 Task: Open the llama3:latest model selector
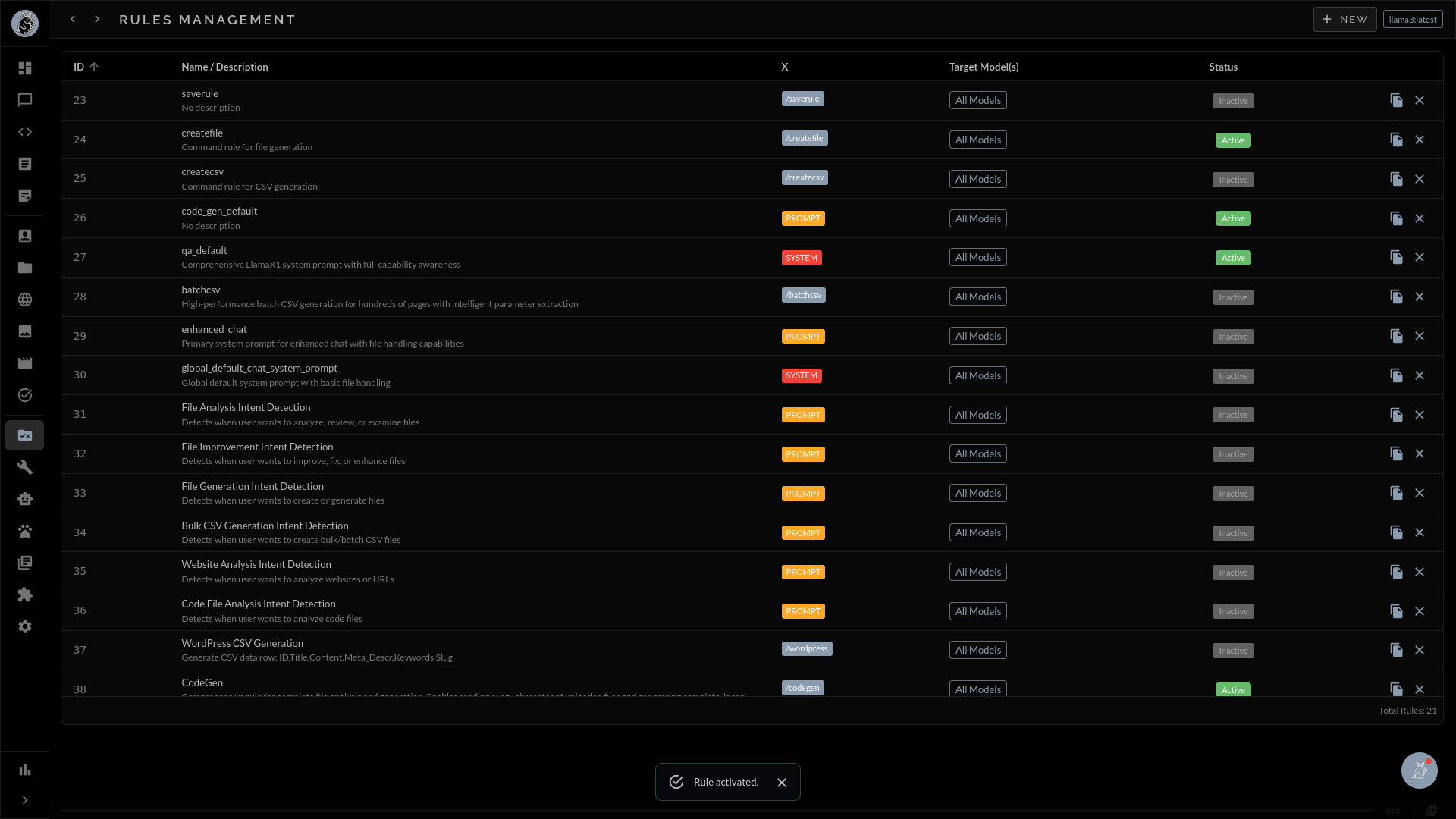click(x=1412, y=20)
